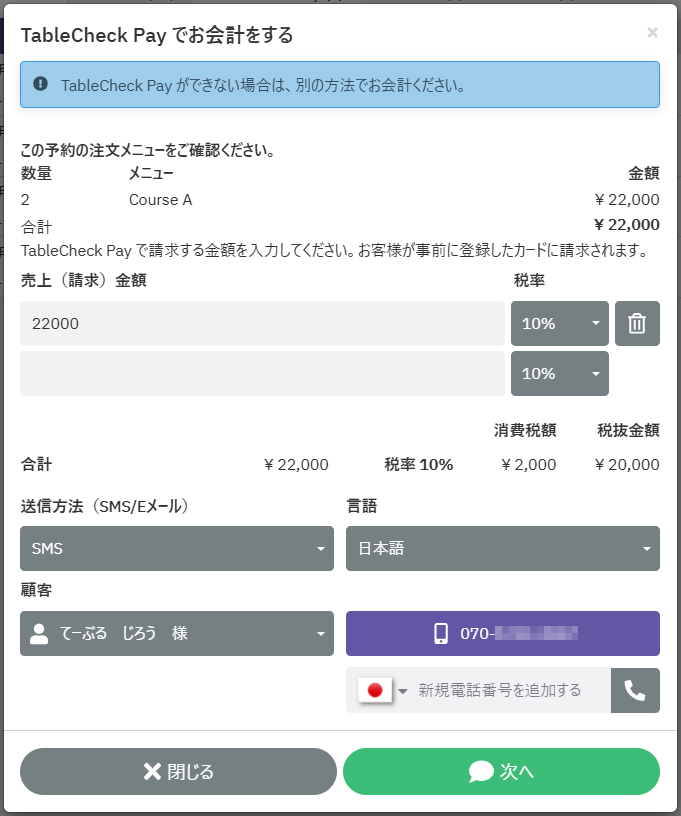Click the ¥ 22,000 amount for Course A
The width and height of the screenshot is (681, 816).
(x=626, y=200)
